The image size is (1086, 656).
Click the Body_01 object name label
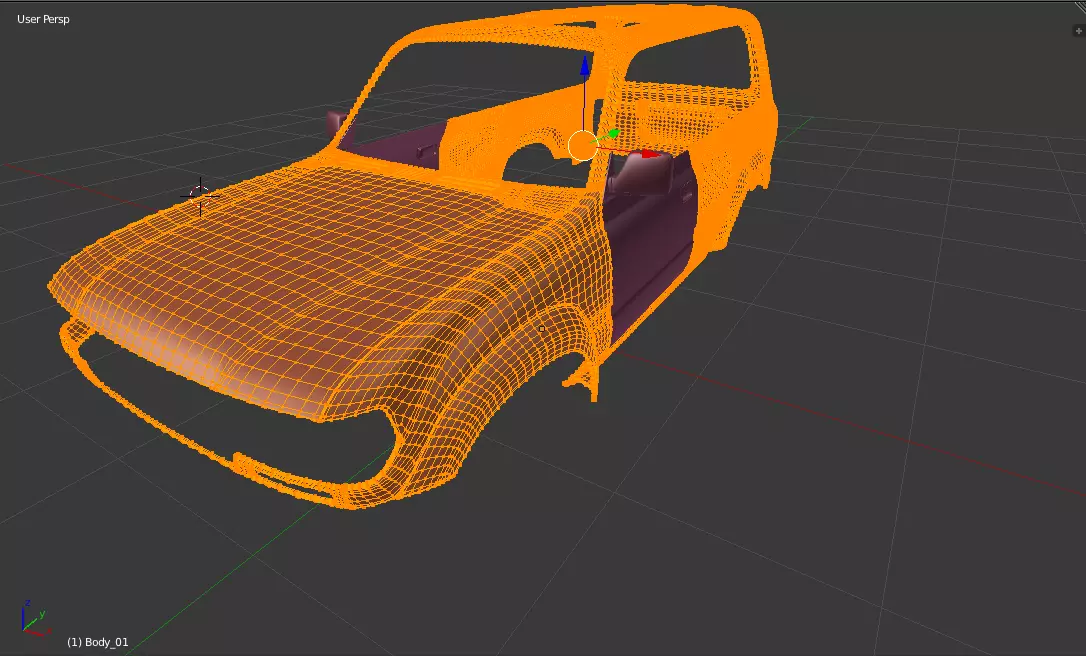click(x=98, y=642)
